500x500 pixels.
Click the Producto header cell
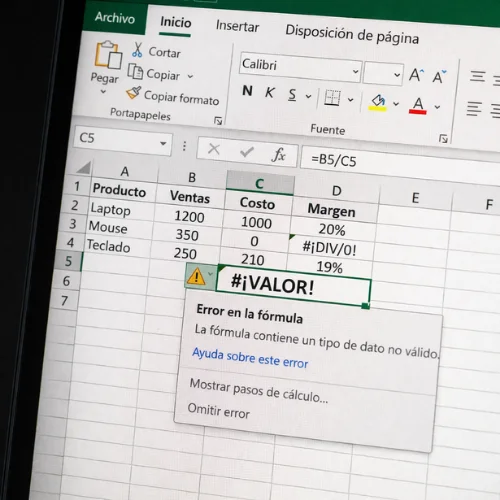point(123,190)
